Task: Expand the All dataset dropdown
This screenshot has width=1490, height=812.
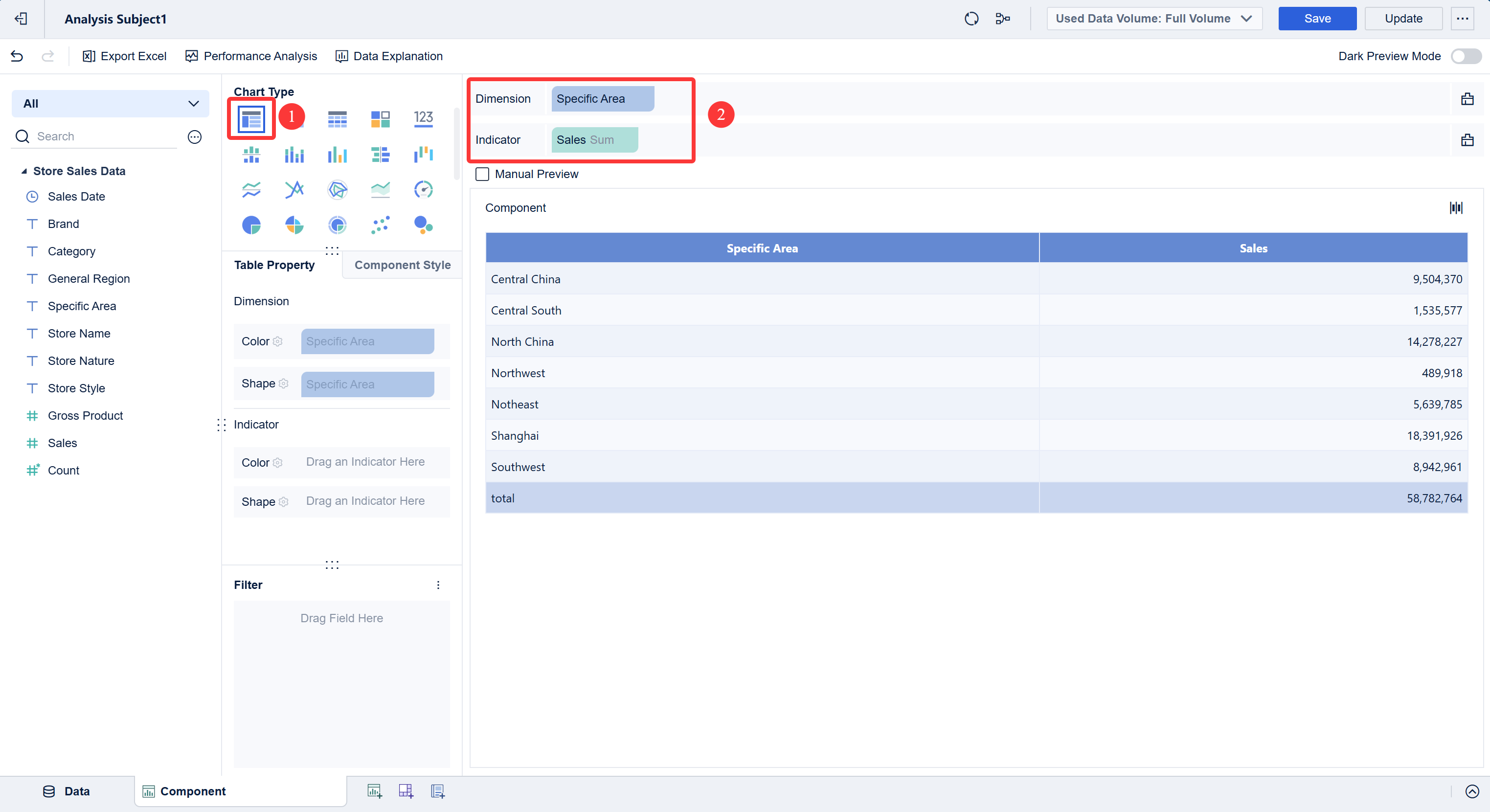Action: point(110,104)
